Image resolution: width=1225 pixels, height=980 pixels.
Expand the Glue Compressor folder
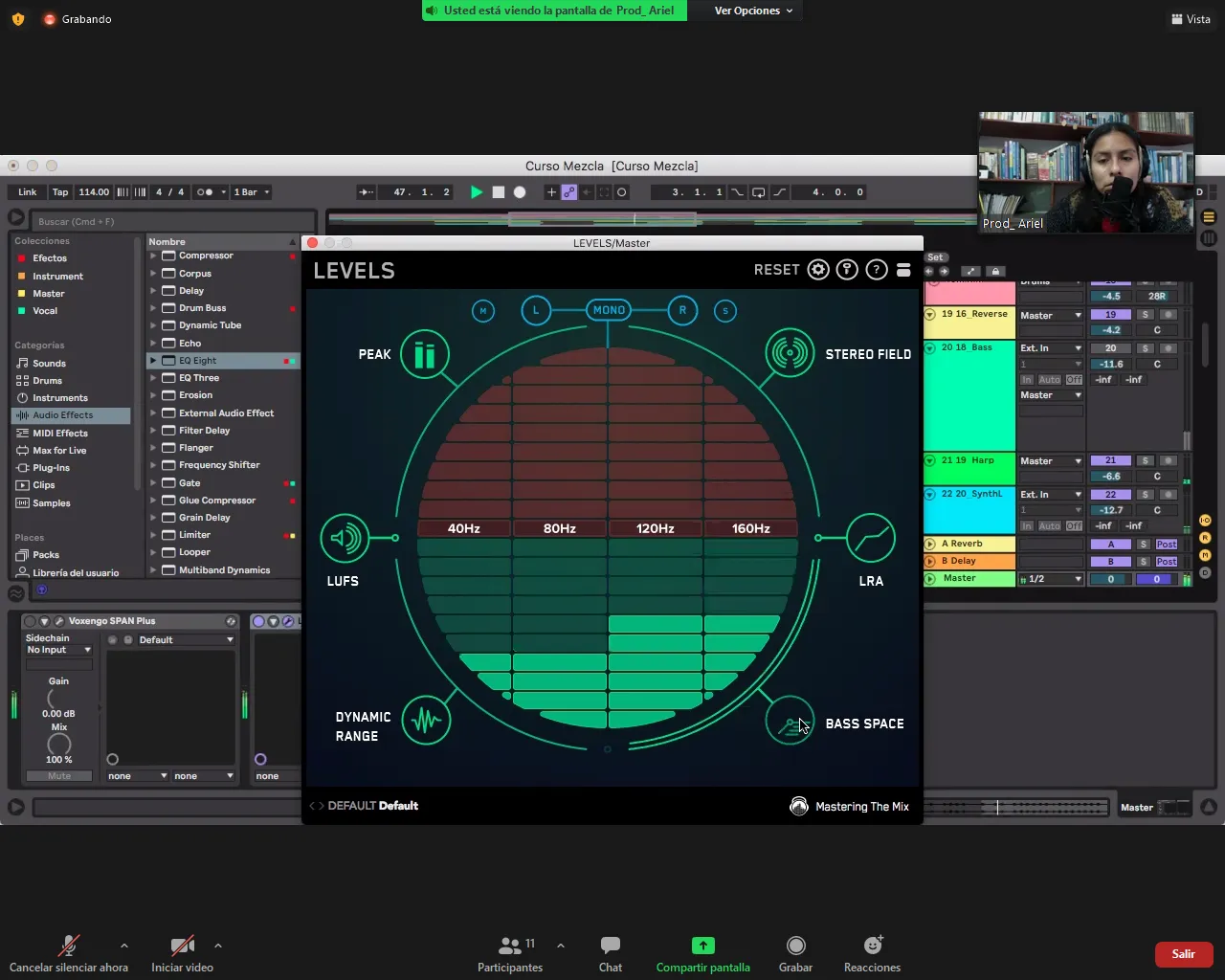coord(153,501)
